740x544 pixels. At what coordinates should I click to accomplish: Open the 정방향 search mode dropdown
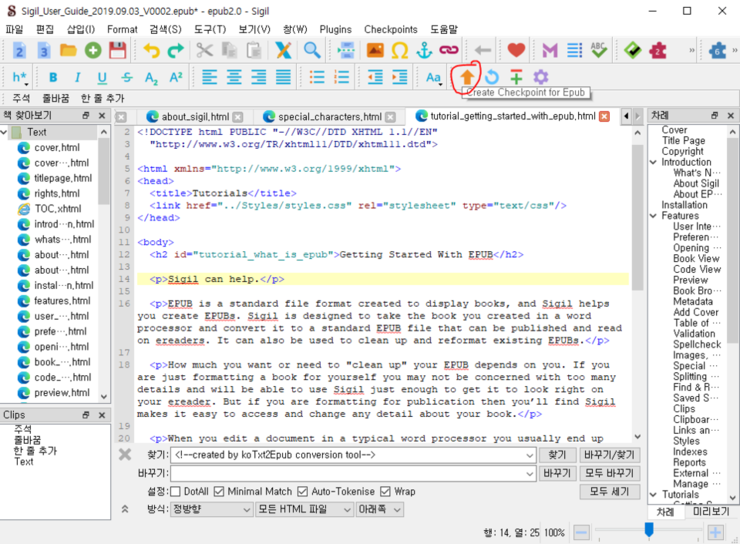211,510
